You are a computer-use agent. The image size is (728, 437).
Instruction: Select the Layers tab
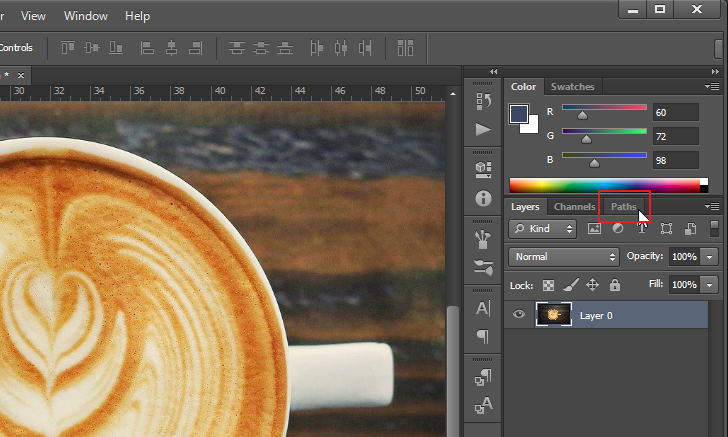(x=525, y=207)
